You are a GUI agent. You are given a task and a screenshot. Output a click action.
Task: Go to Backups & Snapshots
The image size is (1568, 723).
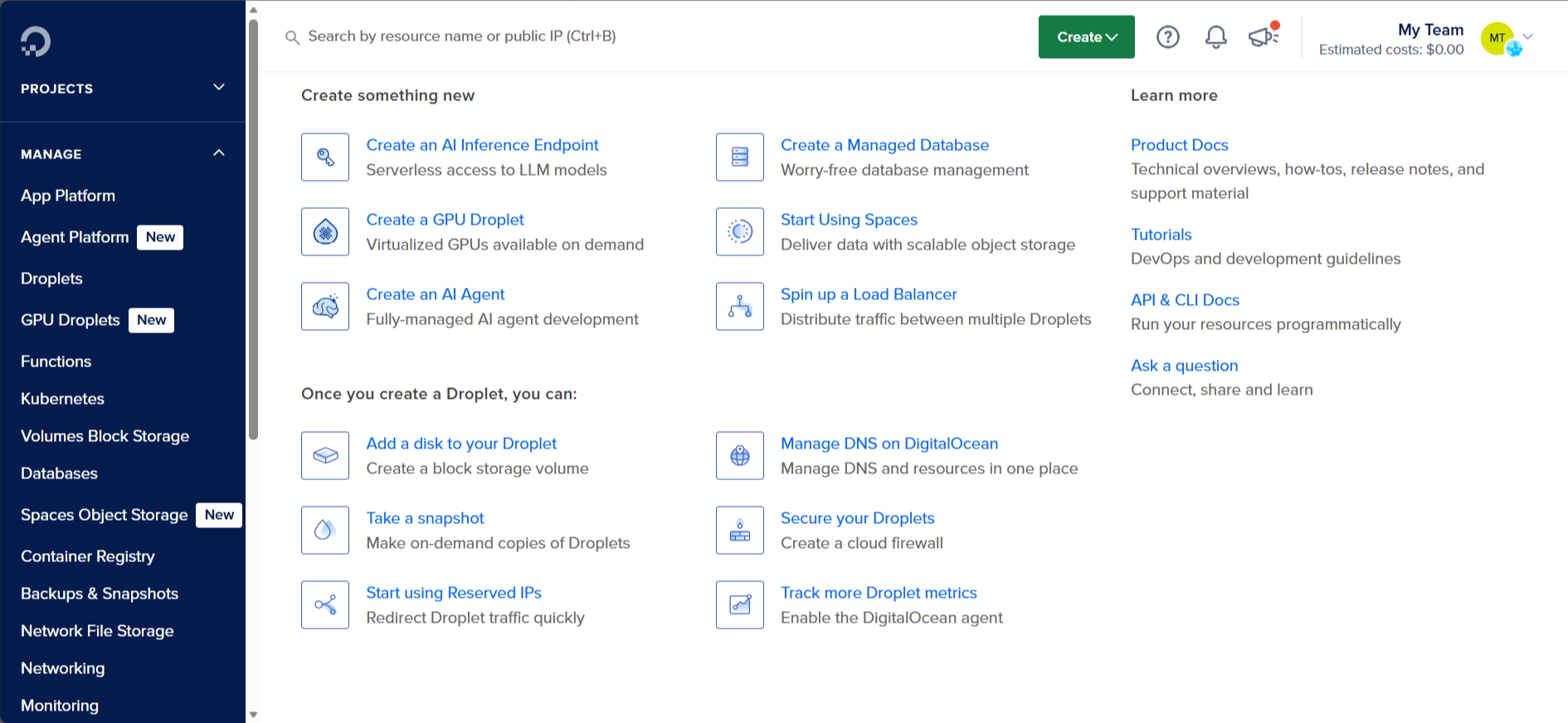100,594
